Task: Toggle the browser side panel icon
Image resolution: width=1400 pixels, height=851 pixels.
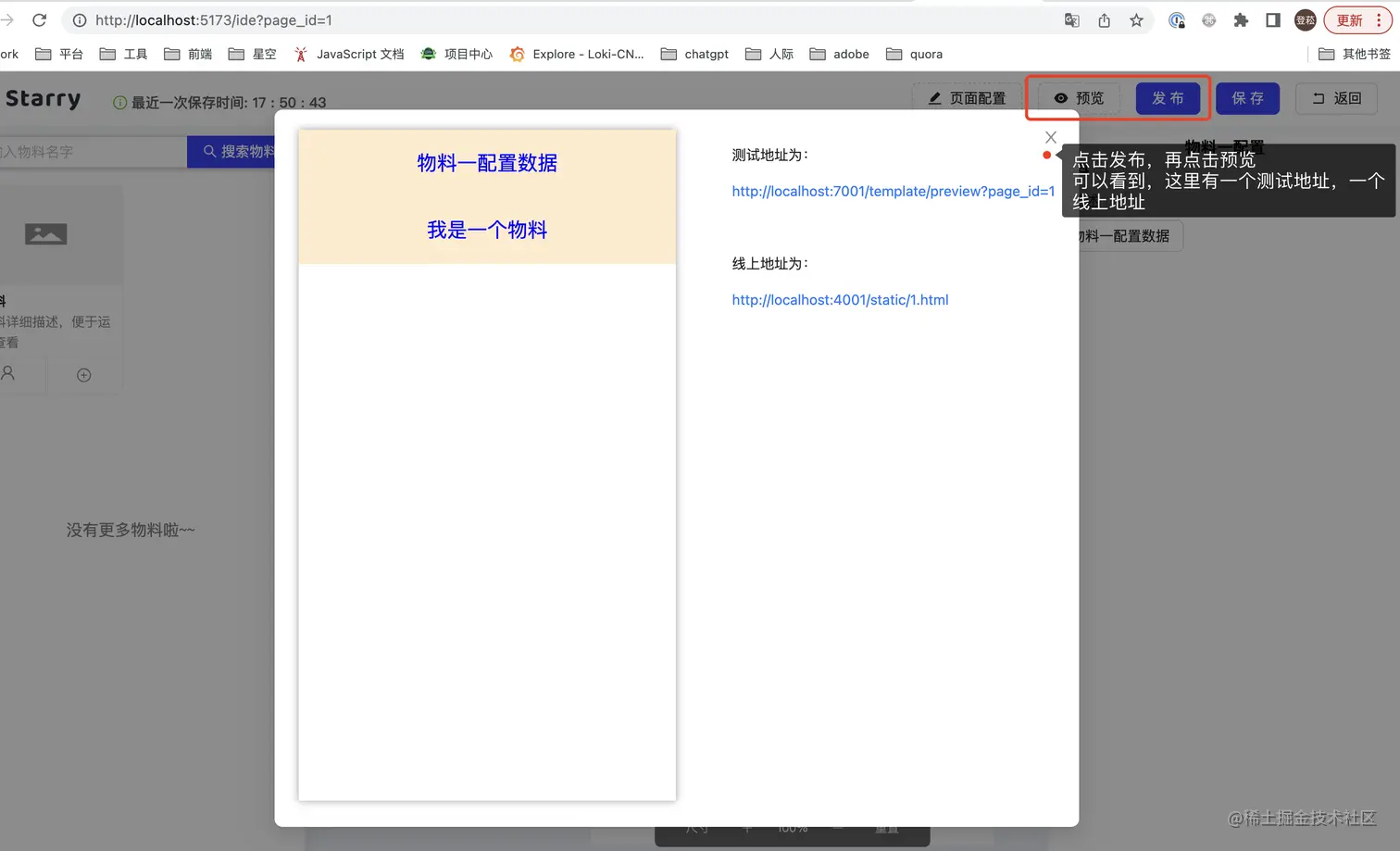Action: pyautogui.click(x=1273, y=20)
